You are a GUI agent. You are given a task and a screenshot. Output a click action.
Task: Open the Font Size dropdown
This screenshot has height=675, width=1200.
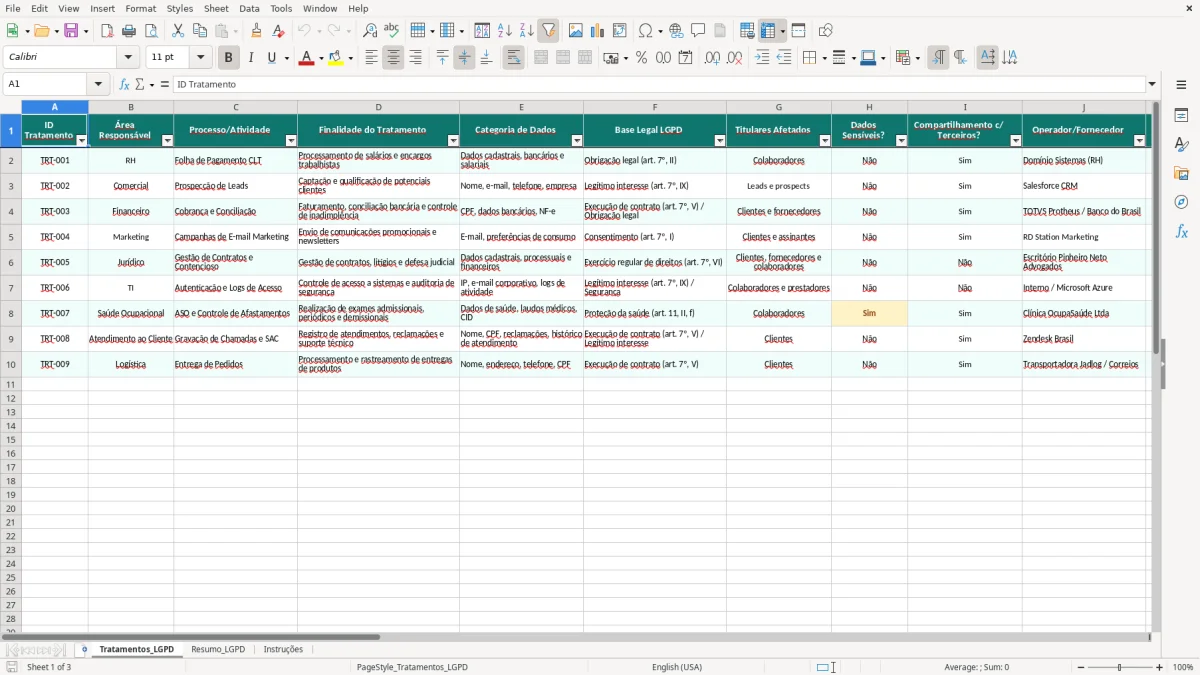pyautogui.click(x=201, y=58)
